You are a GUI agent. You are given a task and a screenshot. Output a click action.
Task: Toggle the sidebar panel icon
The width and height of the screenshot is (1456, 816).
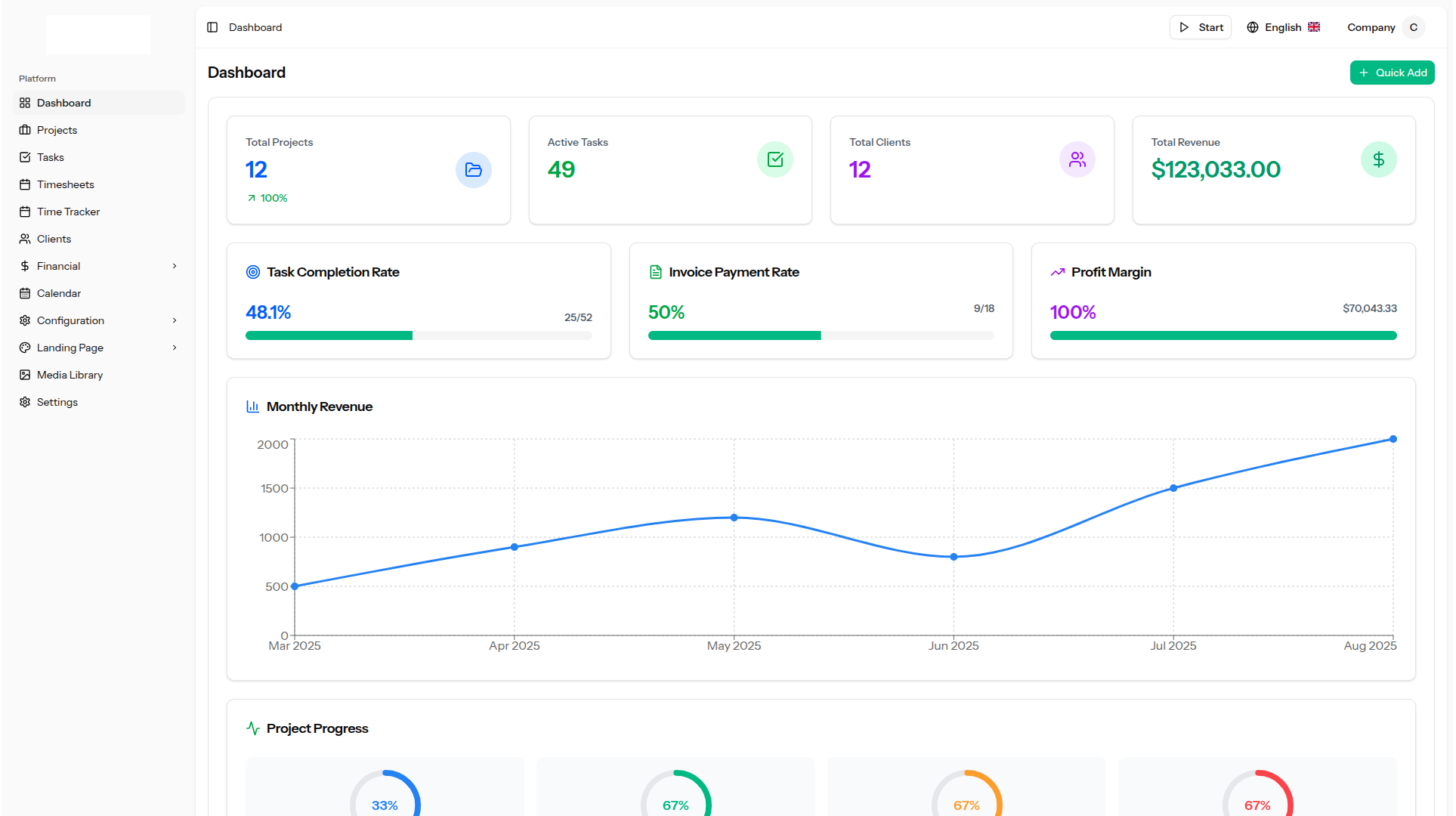212,27
